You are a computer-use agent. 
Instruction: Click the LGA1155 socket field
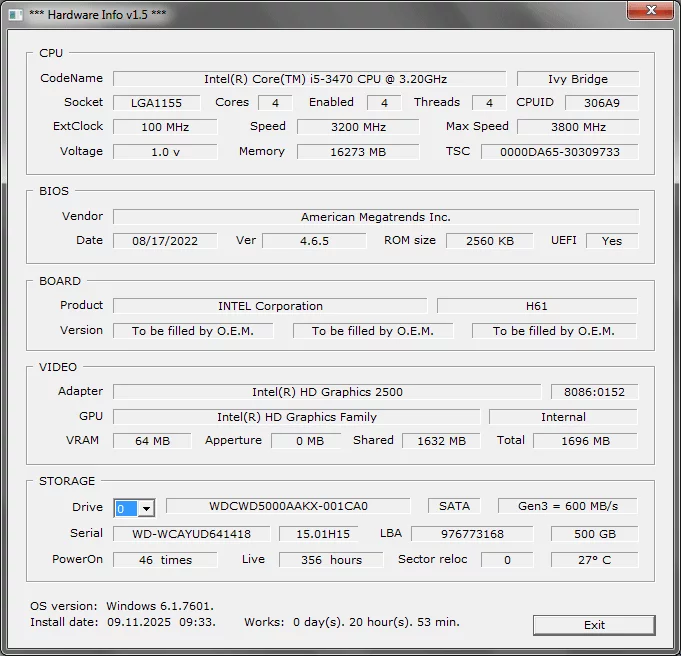156,103
